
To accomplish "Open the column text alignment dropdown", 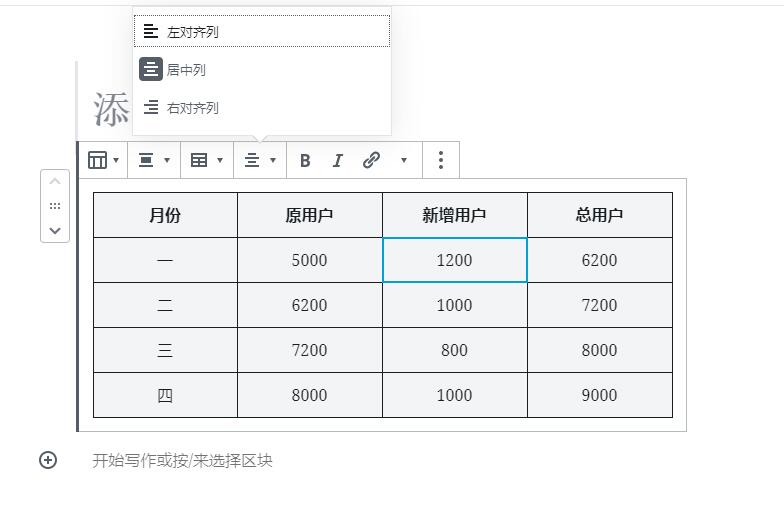I will tap(260, 160).
